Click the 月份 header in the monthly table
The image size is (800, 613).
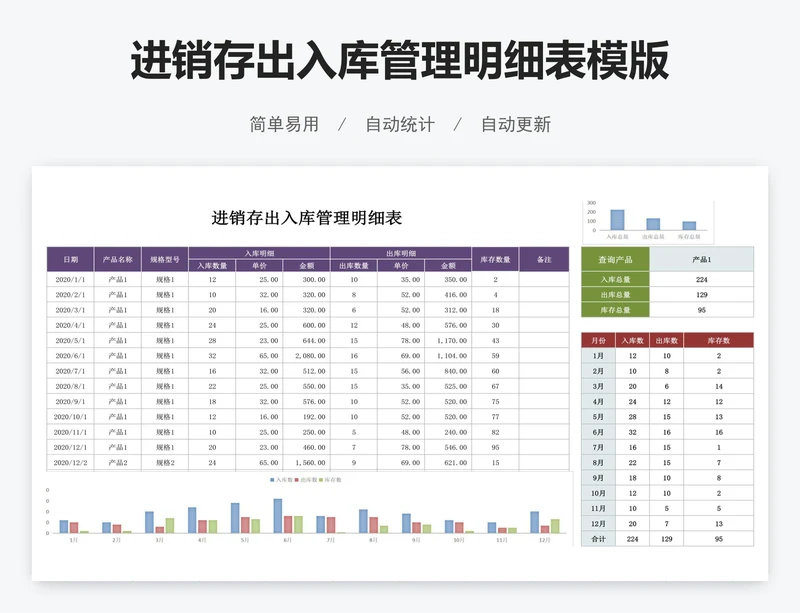[x=598, y=341]
